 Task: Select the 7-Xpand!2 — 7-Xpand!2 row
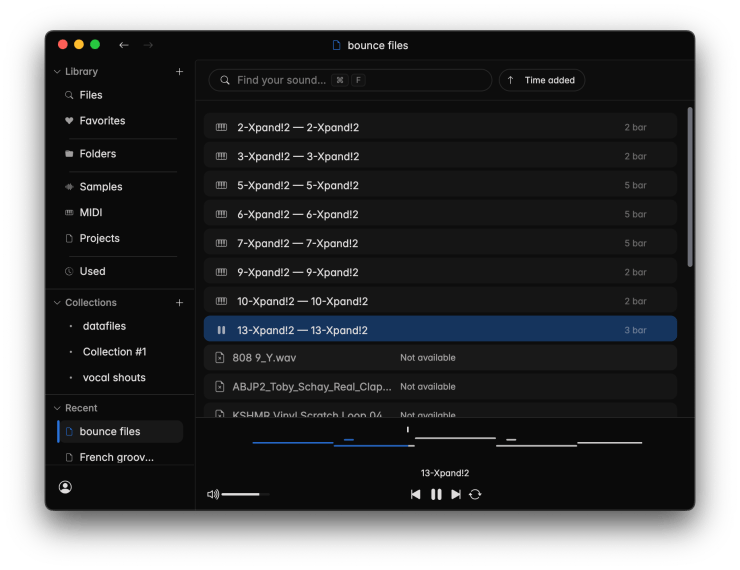click(440, 243)
